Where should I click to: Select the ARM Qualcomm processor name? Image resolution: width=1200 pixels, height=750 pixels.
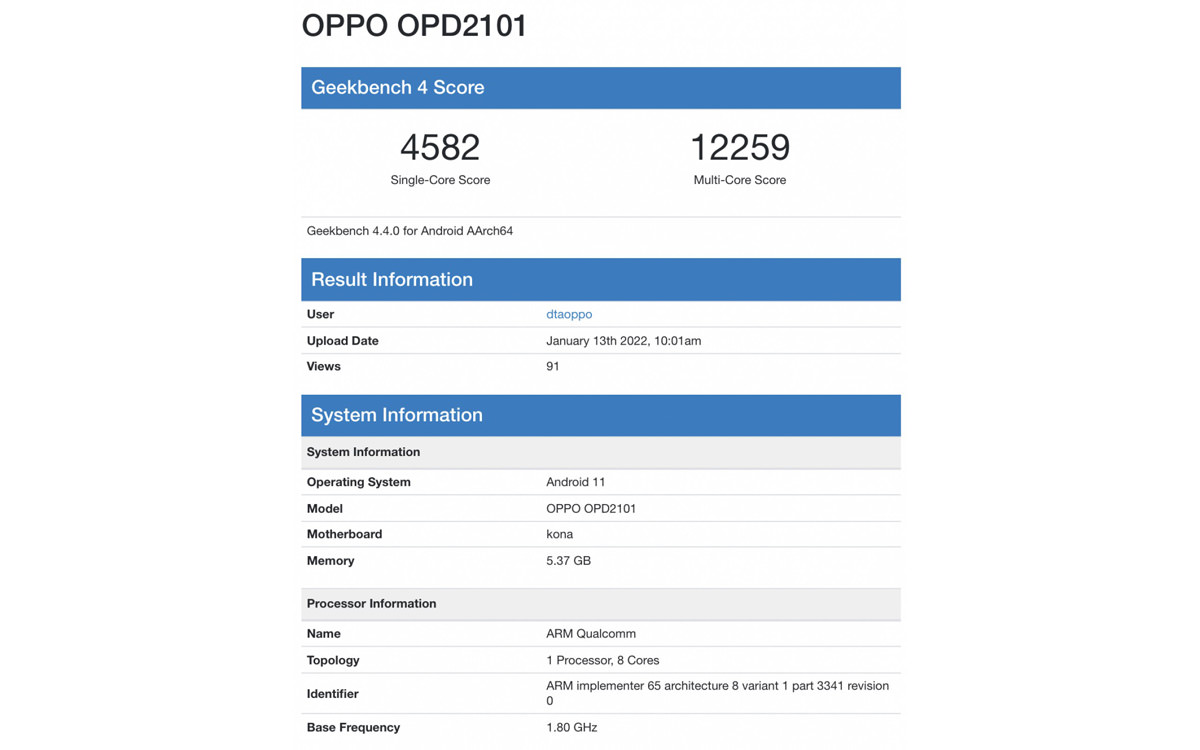click(591, 634)
